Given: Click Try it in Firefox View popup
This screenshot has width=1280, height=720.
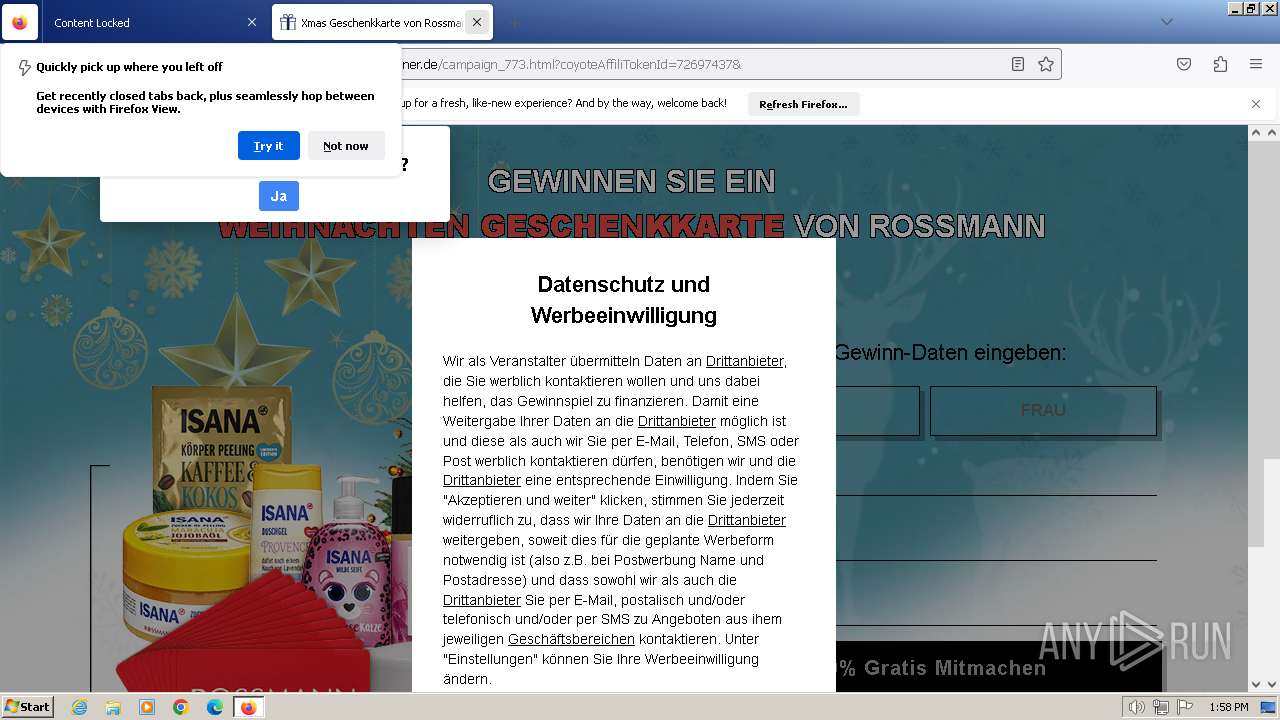Looking at the screenshot, I should point(268,146).
